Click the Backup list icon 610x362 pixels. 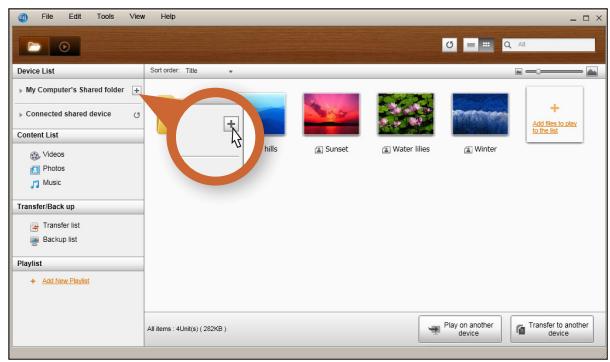click(x=35, y=241)
